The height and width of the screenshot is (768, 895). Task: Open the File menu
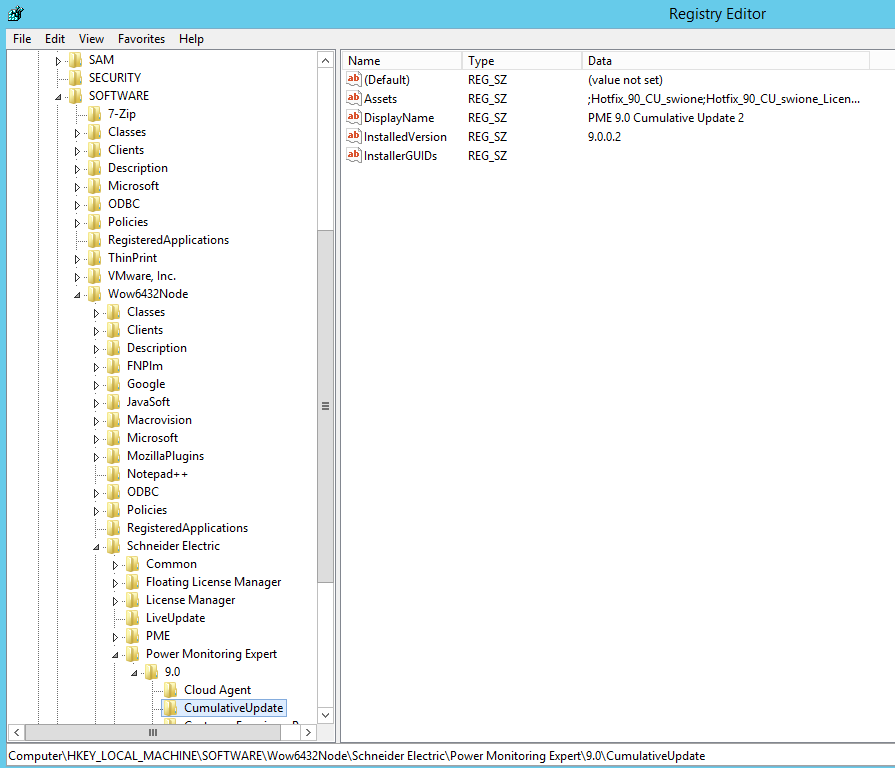click(22, 39)
